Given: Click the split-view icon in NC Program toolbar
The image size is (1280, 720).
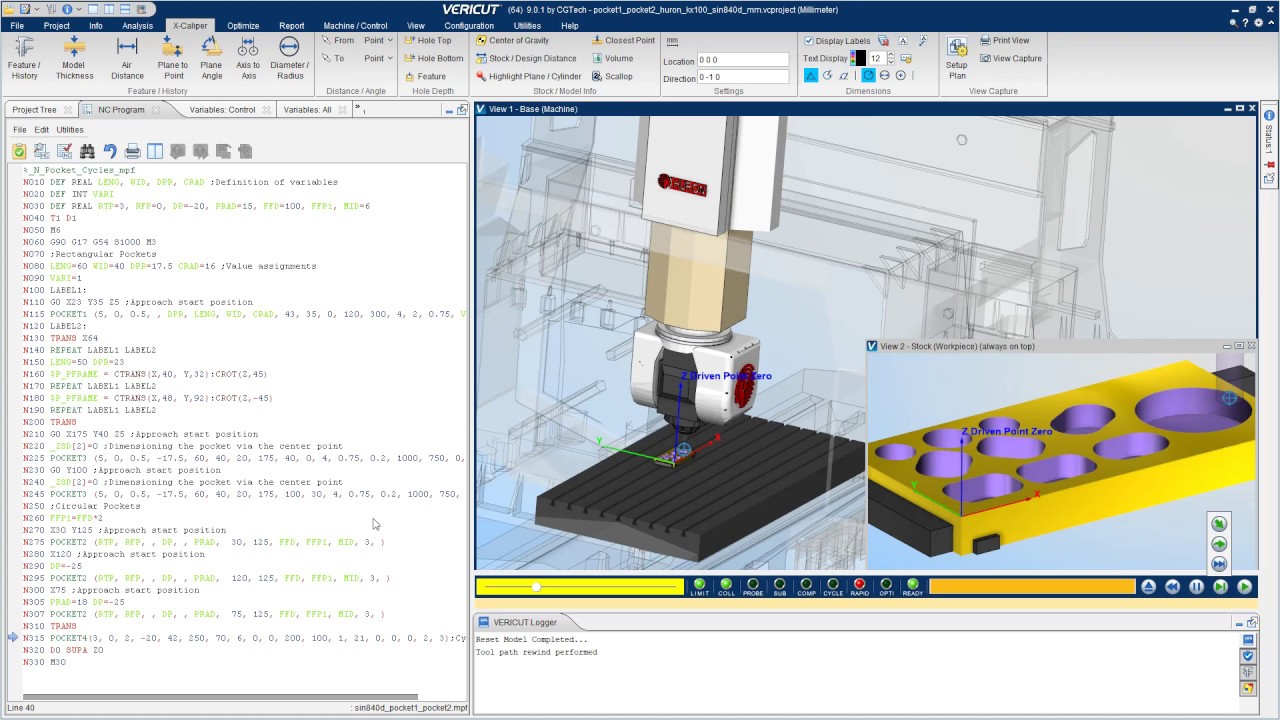Looking at the screenshot, I should [155, 151].
